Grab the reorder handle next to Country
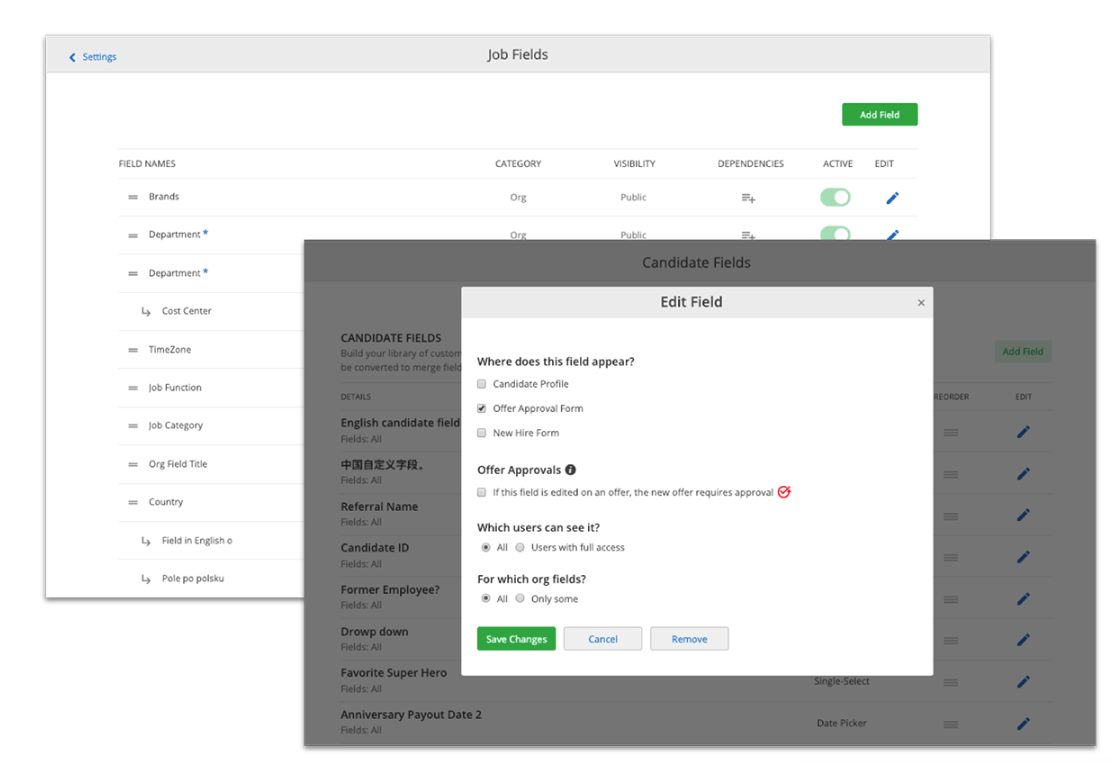 coord(133,502)
